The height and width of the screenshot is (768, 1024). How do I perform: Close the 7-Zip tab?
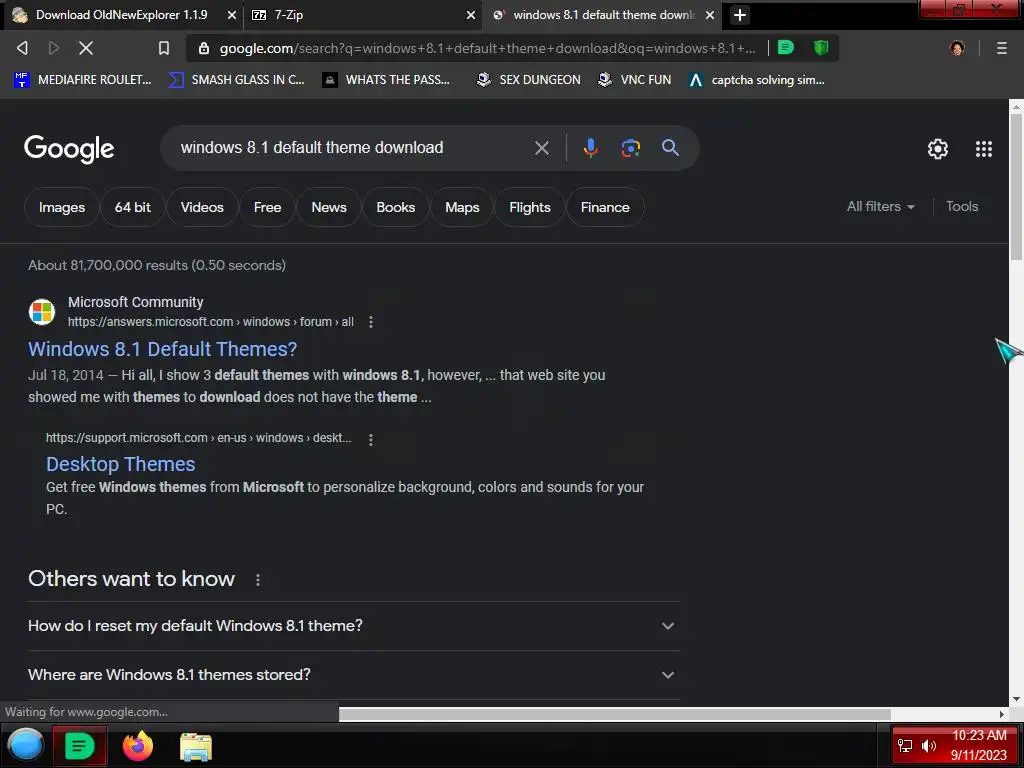pos(471,15)
